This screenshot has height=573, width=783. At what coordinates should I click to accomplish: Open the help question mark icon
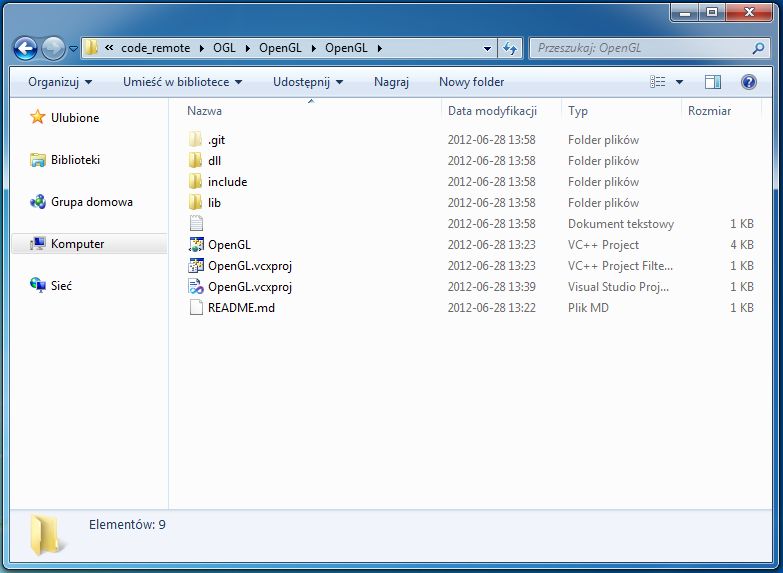click(x=749, y=82)
